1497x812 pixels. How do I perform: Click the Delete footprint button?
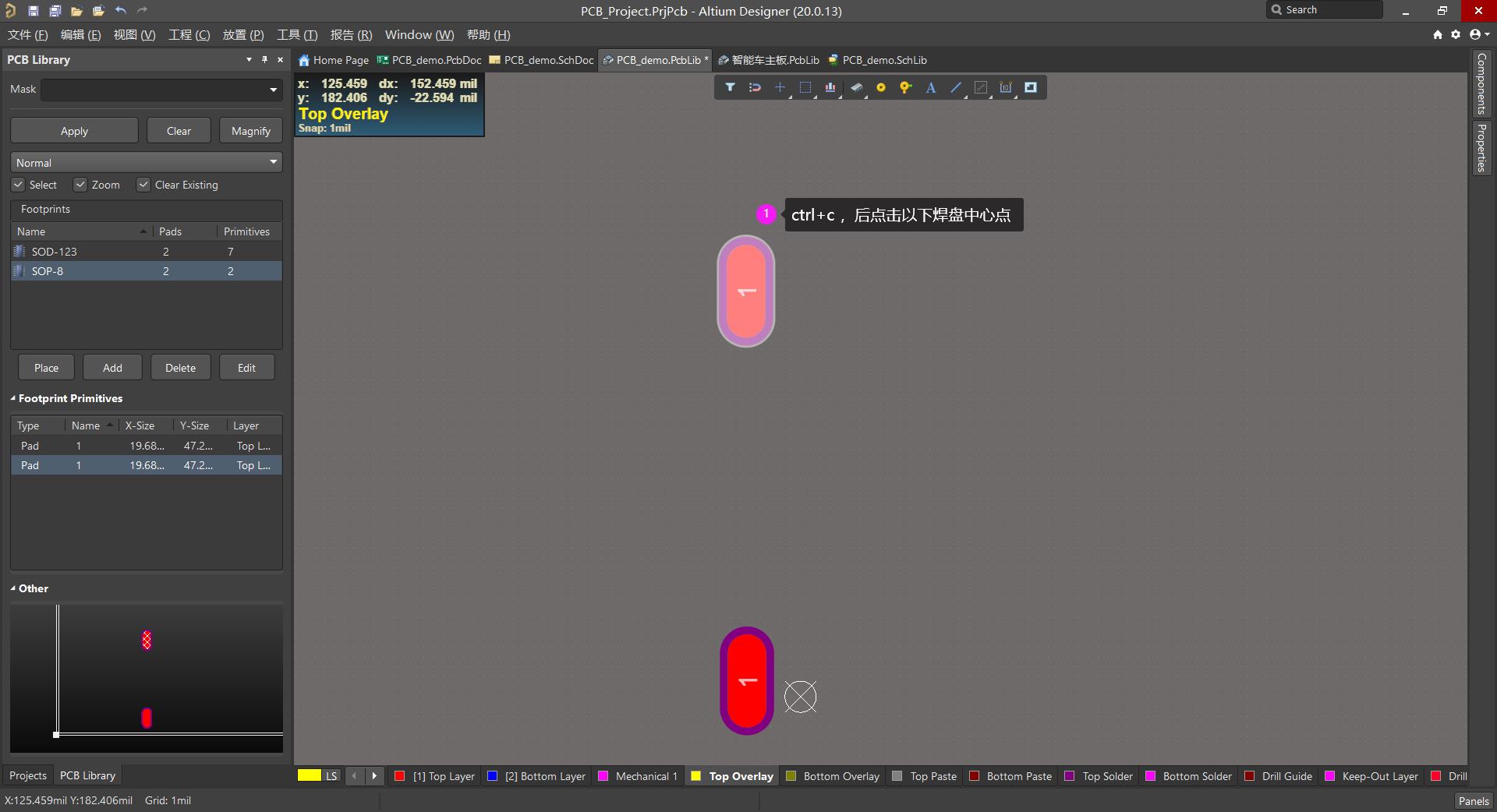point(180,368)
